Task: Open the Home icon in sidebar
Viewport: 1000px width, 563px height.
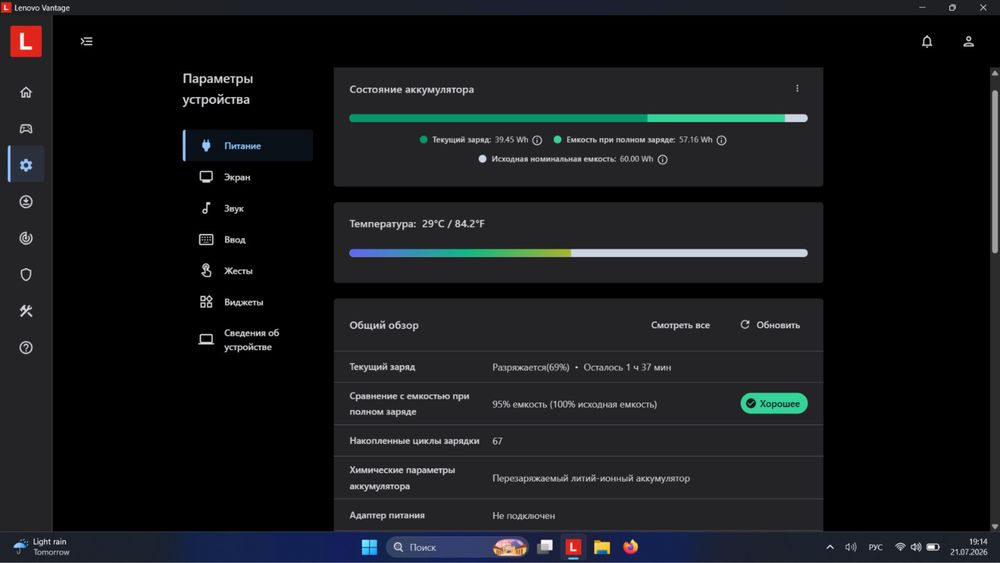Action: click(x=26, y=92)
